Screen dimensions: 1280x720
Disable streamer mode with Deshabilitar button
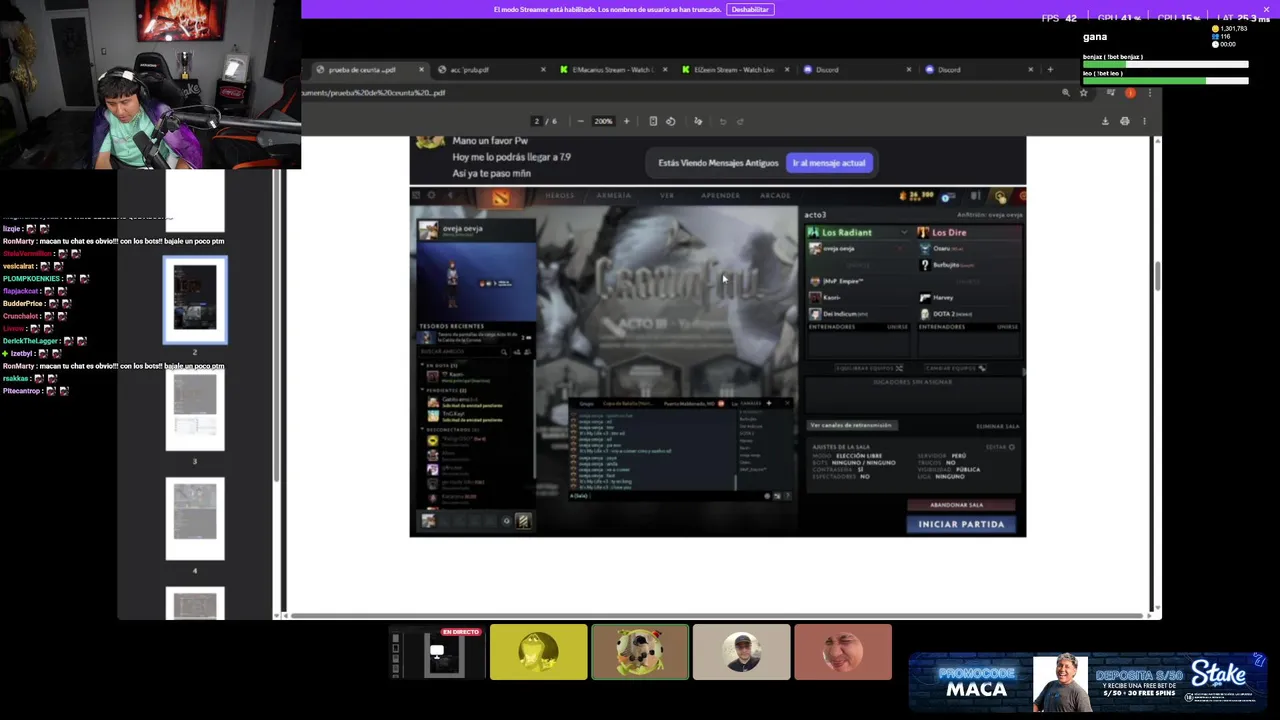tap(750, 9)
